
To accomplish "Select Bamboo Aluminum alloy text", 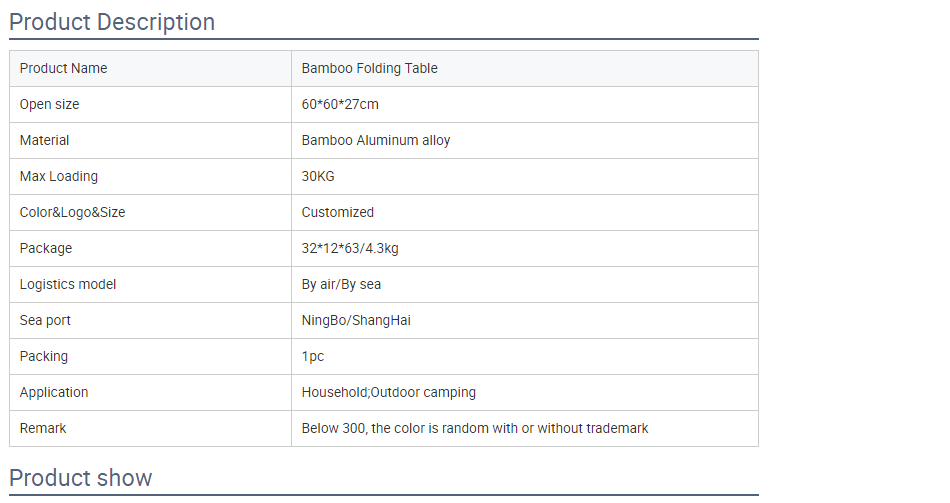I will pyautogui.click(x=376, y=141).
